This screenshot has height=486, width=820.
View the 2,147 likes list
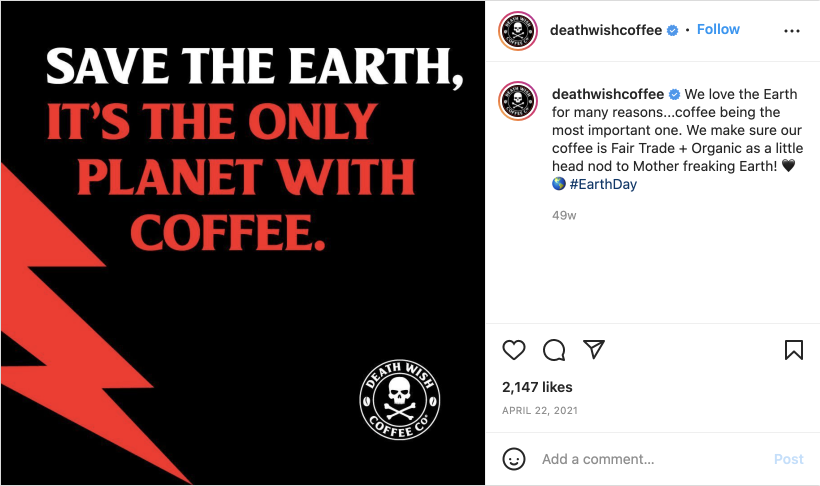(537, 387)
